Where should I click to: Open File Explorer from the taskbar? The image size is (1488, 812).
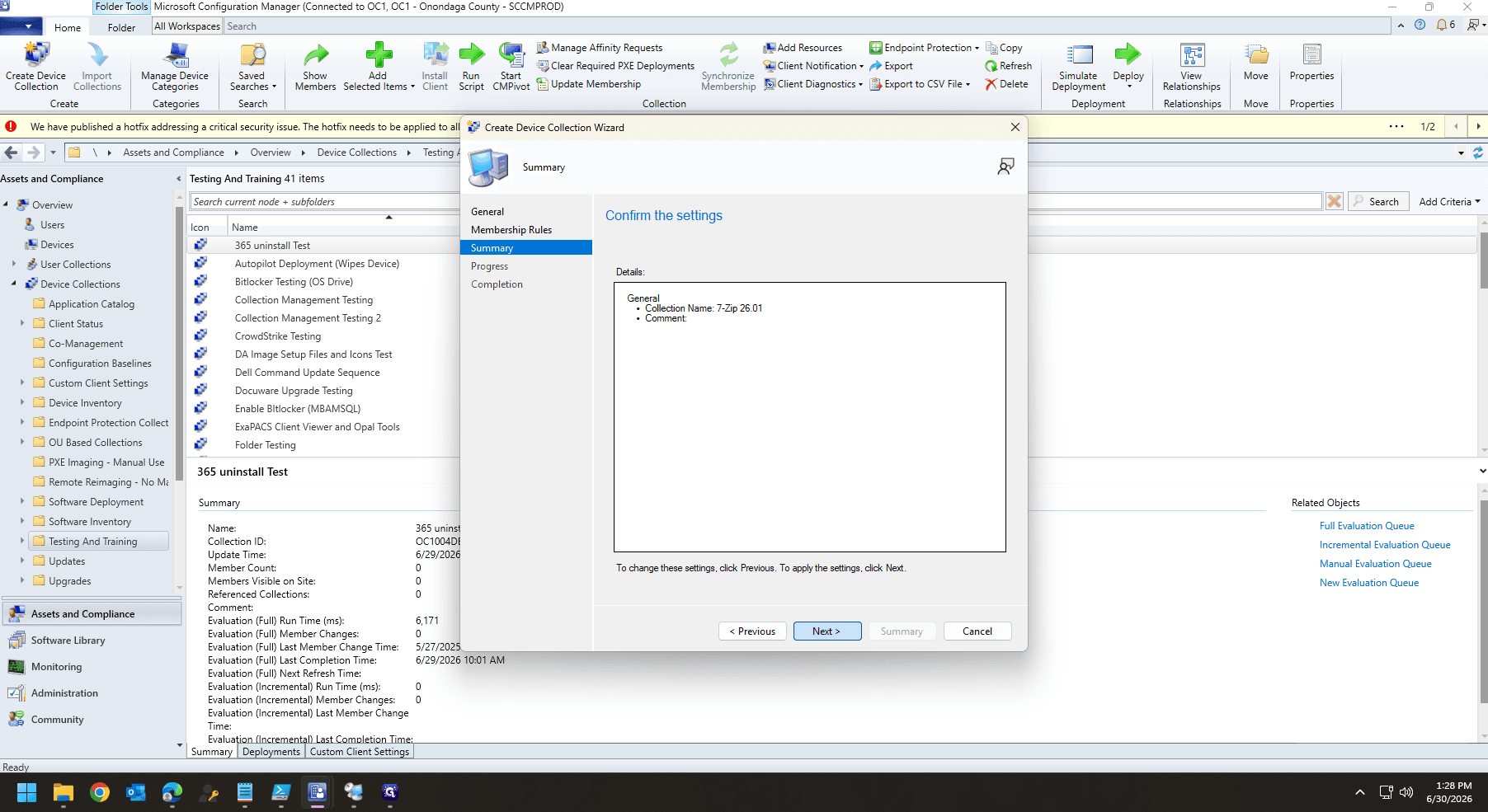(x=64, y=792)
